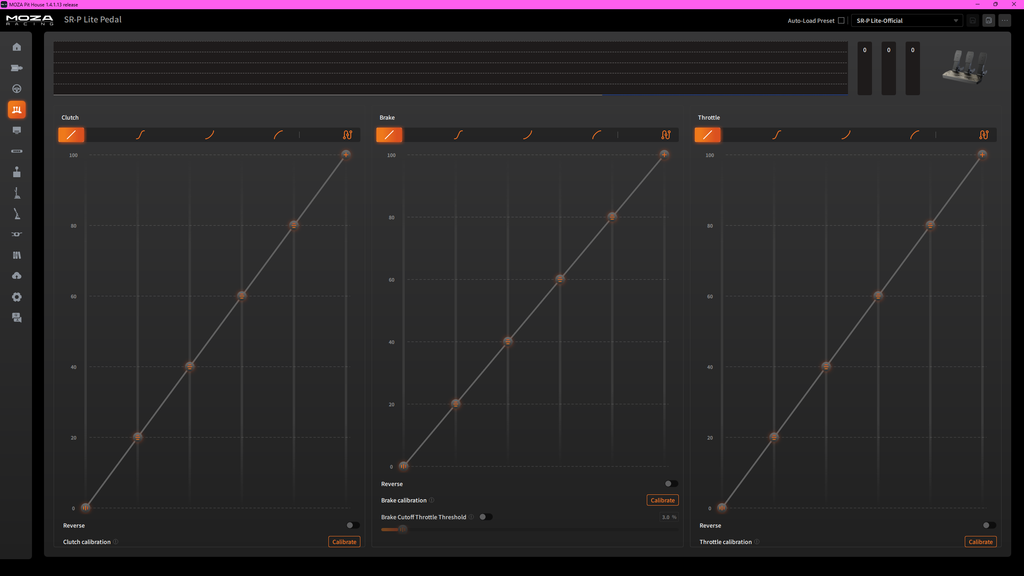This screenshot has height=576, width=1024.
Task: Toggle the Throttle Reverse switch
Action: 989,525
